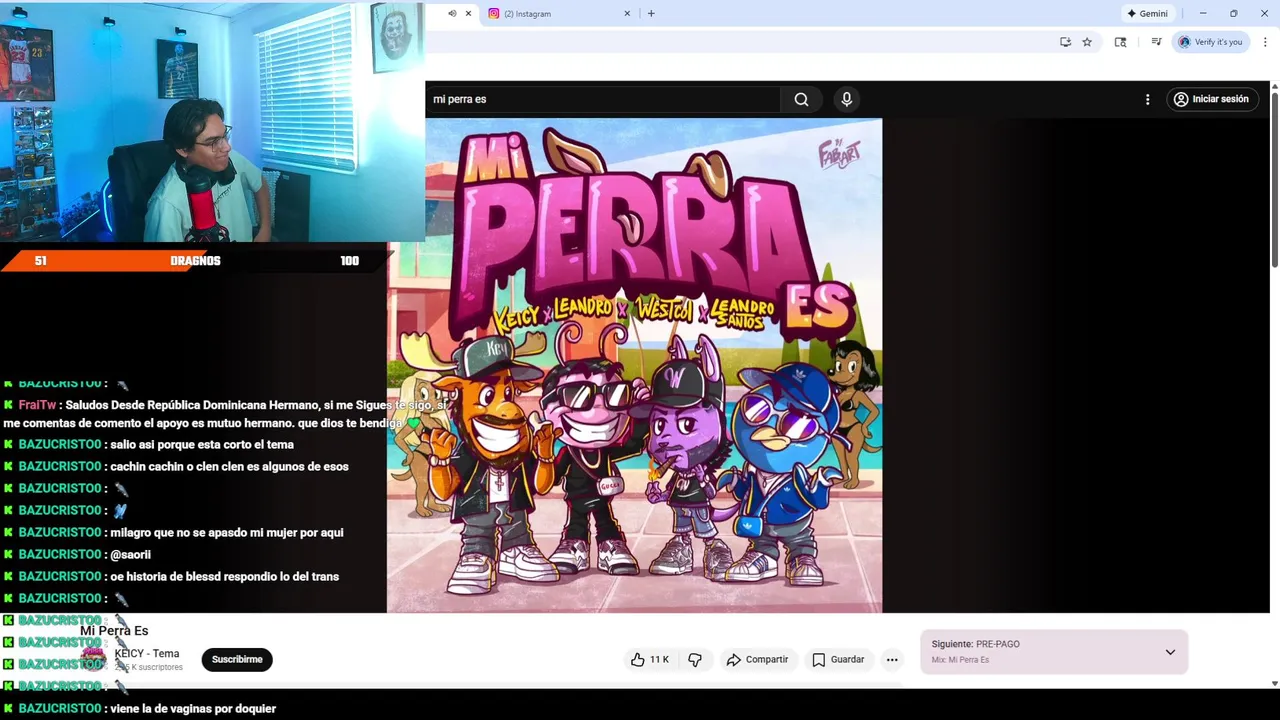Click Iniciar sesión button
Image resolution: width=1280 pixels, height=720 pixels.
[x=1211, y=99]
